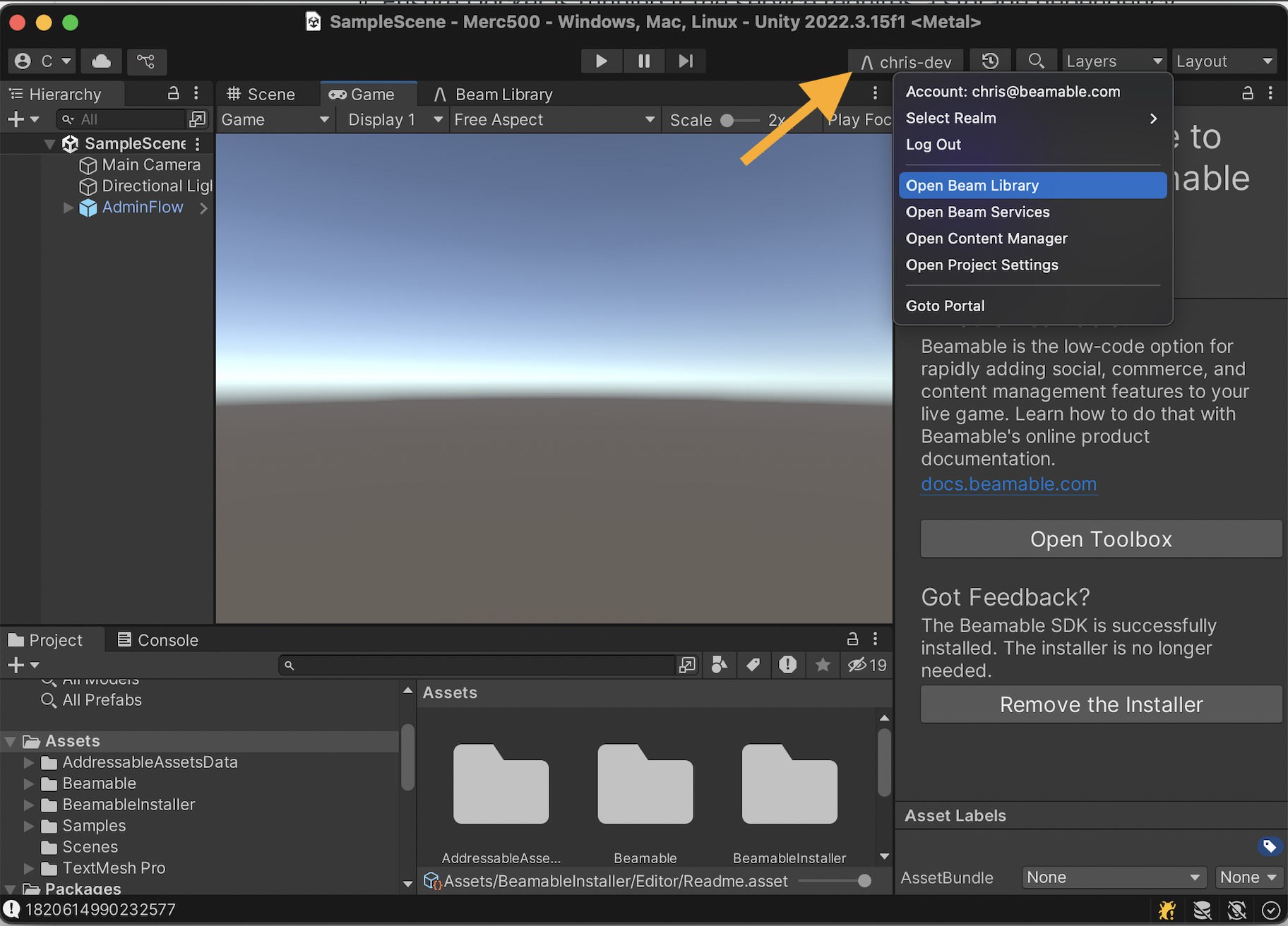
Task: Show Project favorites star filter
Action: point(823,665)
